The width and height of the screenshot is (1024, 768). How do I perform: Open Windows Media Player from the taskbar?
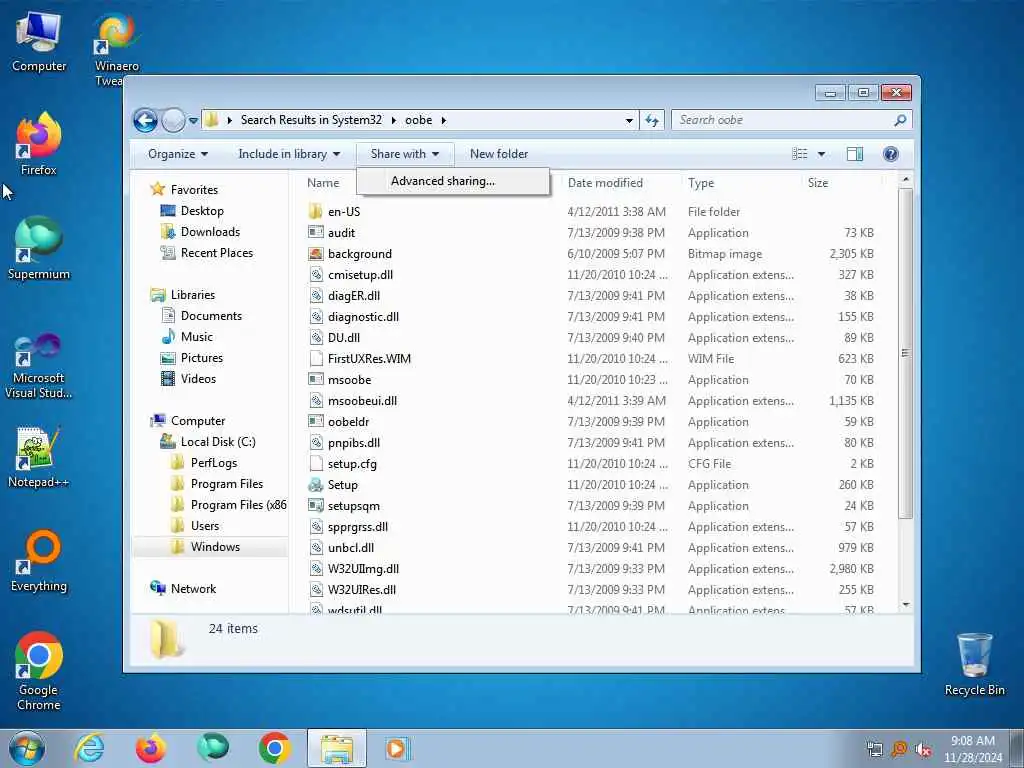396,748
